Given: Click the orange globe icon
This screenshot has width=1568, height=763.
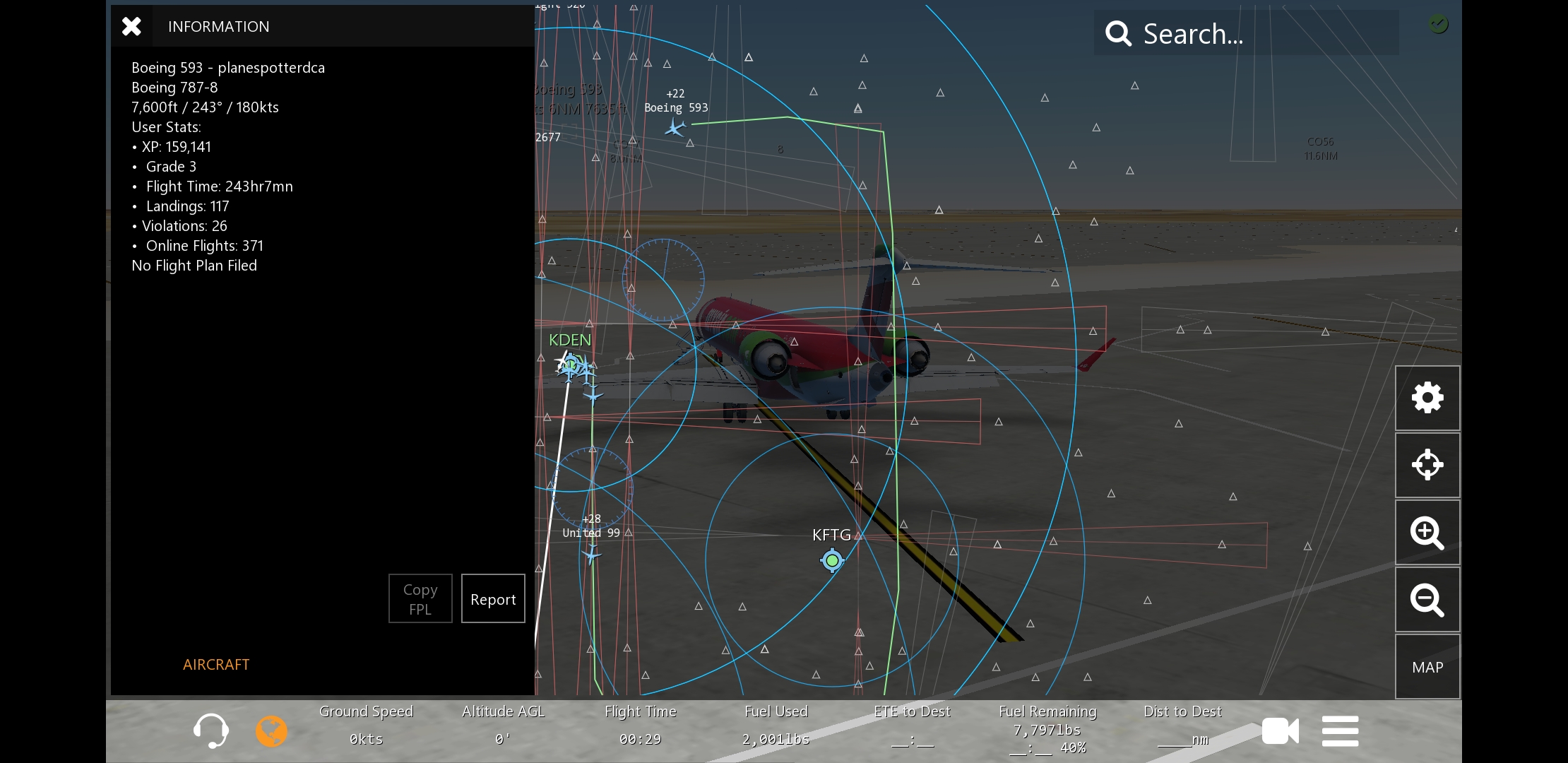Looking at the screenshot, I should (271, 731).
